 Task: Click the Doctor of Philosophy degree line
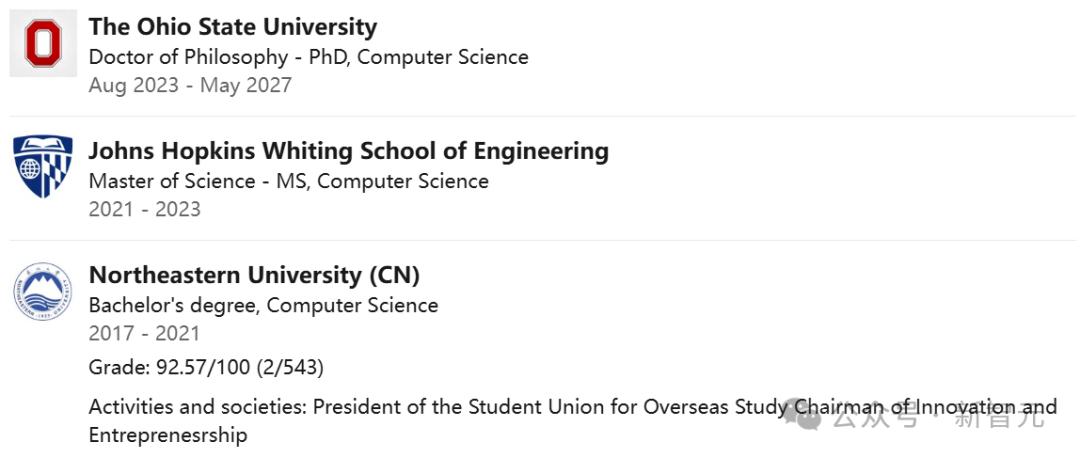[308, 57]
